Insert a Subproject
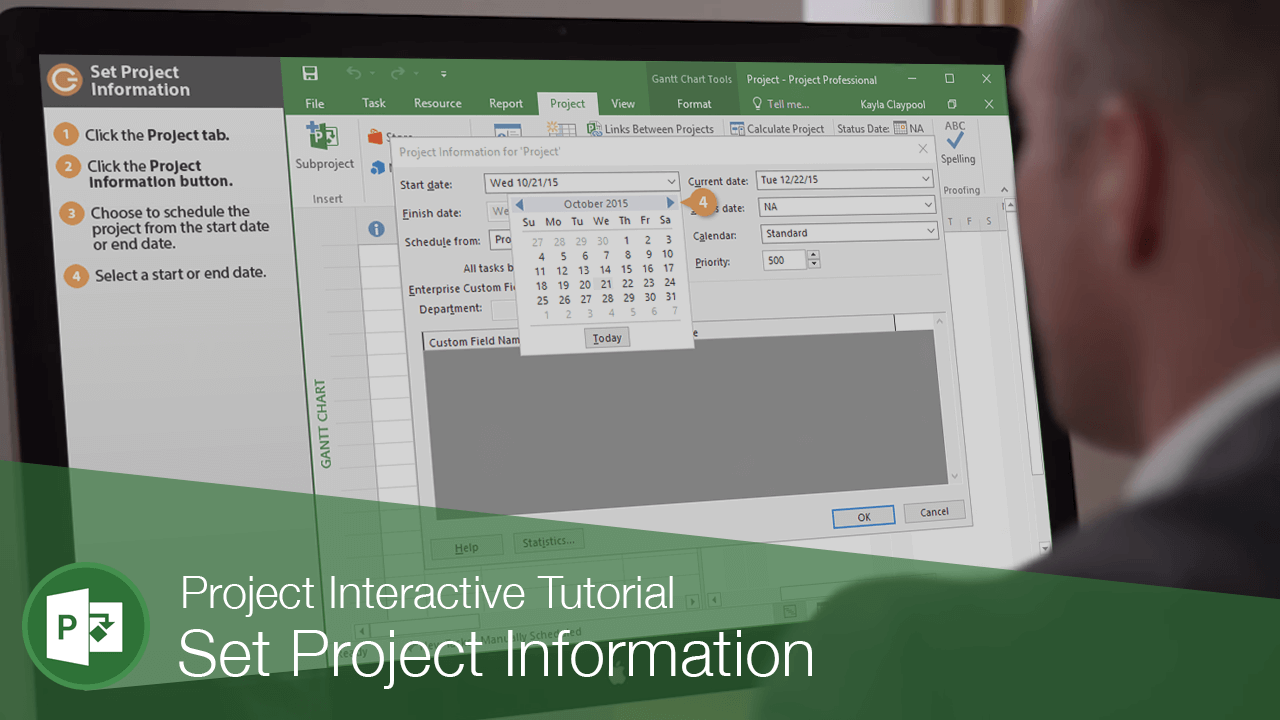Viewport: 1280px width, 720px height. click(324, 148)
